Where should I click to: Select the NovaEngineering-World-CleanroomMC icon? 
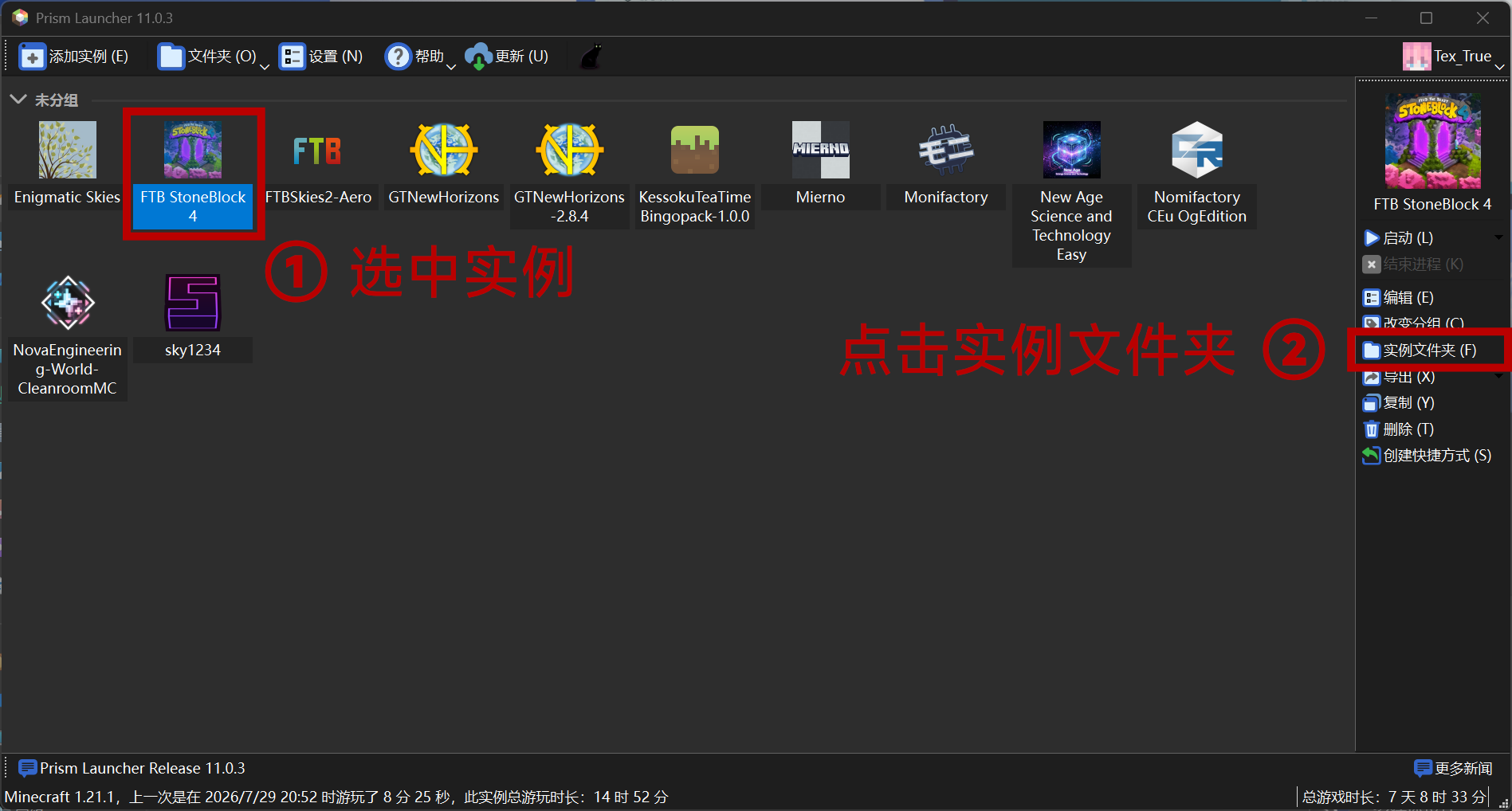tap(68, 303)
